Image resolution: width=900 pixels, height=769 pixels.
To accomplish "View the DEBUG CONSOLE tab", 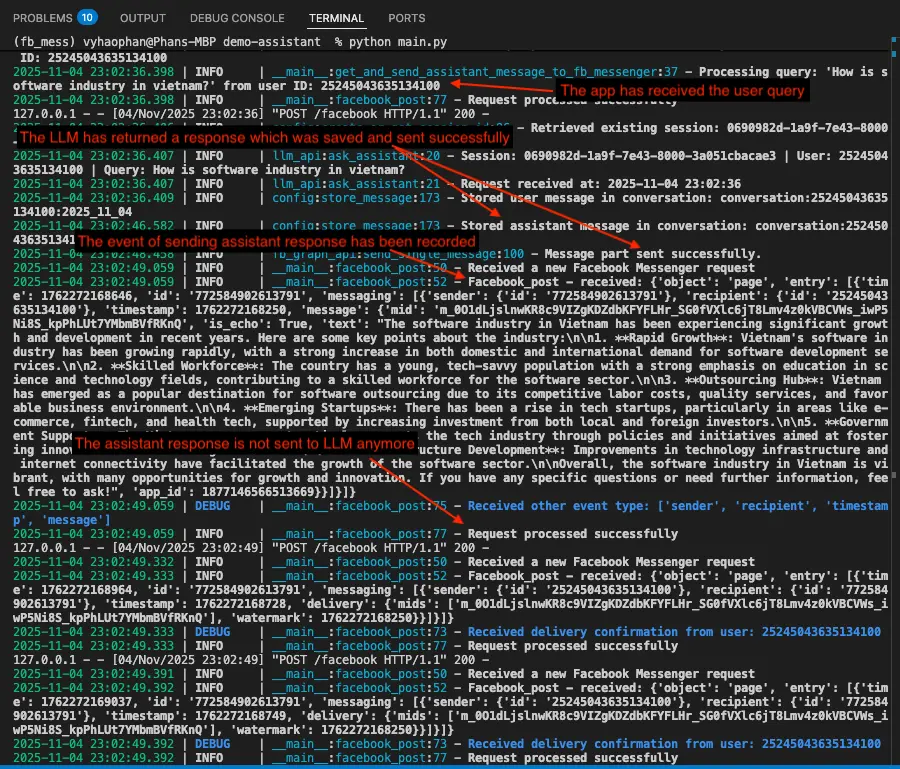I will point(237,17).
